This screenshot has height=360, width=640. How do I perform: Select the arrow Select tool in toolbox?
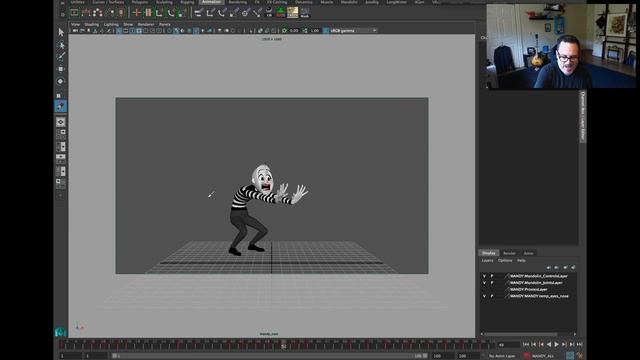61,32
